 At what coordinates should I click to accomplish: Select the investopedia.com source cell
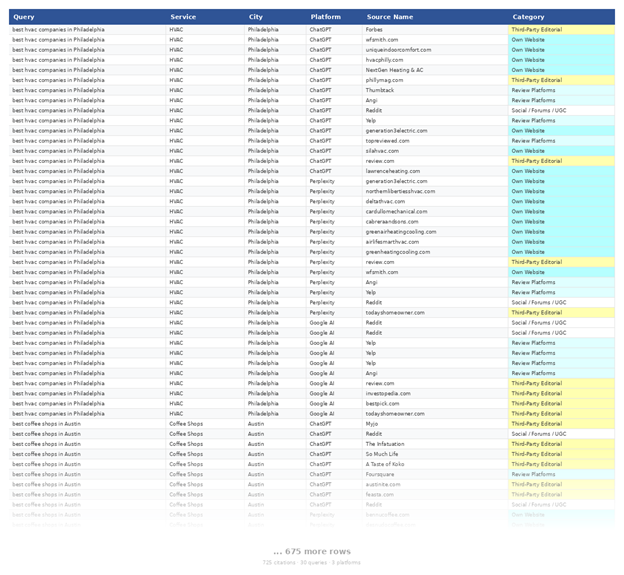tap(435, 394)
